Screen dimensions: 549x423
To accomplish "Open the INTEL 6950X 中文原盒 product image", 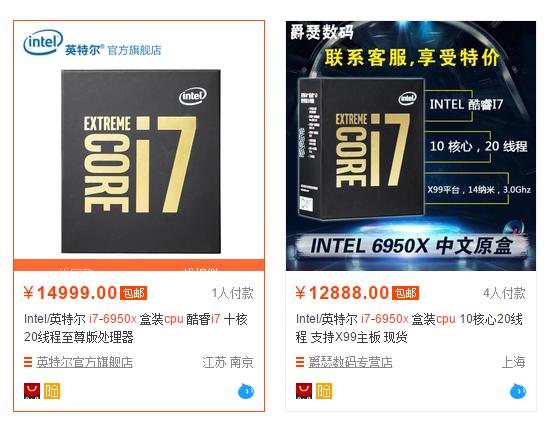I will point(411,146).
